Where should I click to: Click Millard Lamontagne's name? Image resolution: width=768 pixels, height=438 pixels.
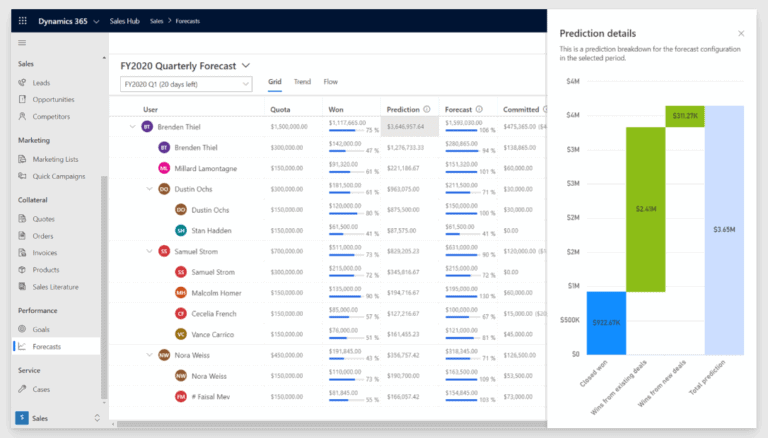[206, 168]
